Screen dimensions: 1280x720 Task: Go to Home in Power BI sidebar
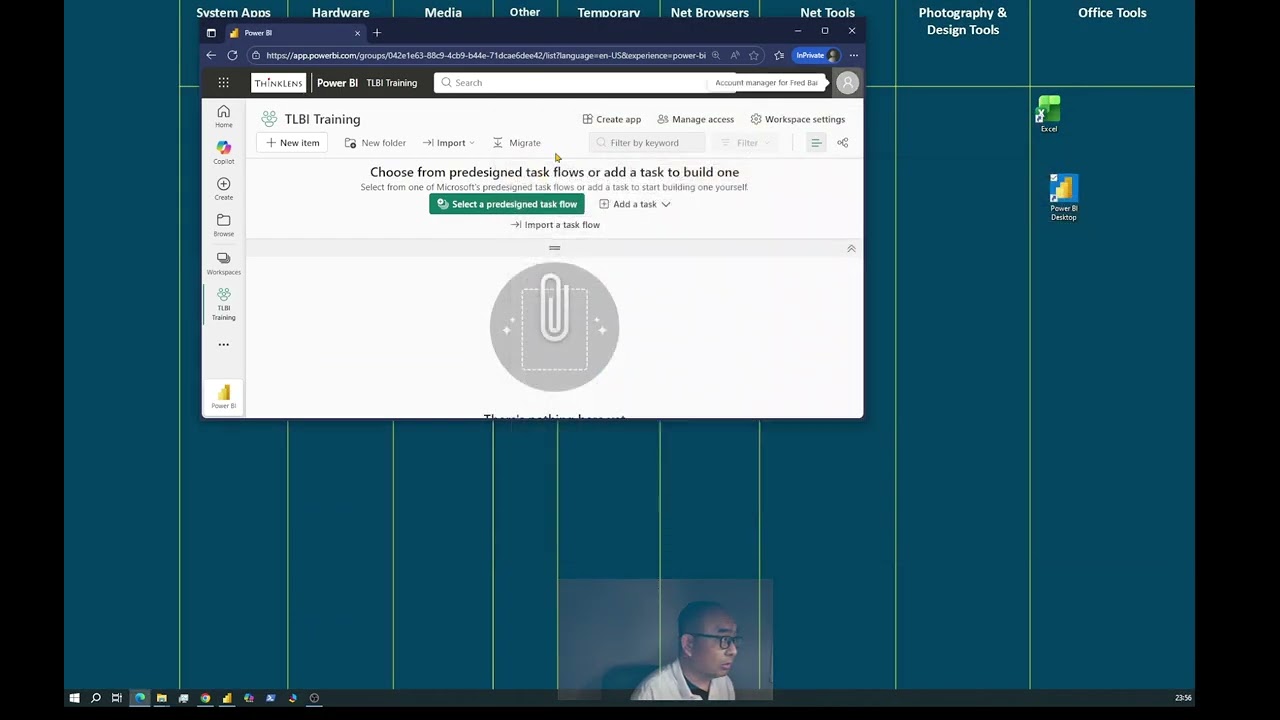pyautogui.click(x=223, y=116)
